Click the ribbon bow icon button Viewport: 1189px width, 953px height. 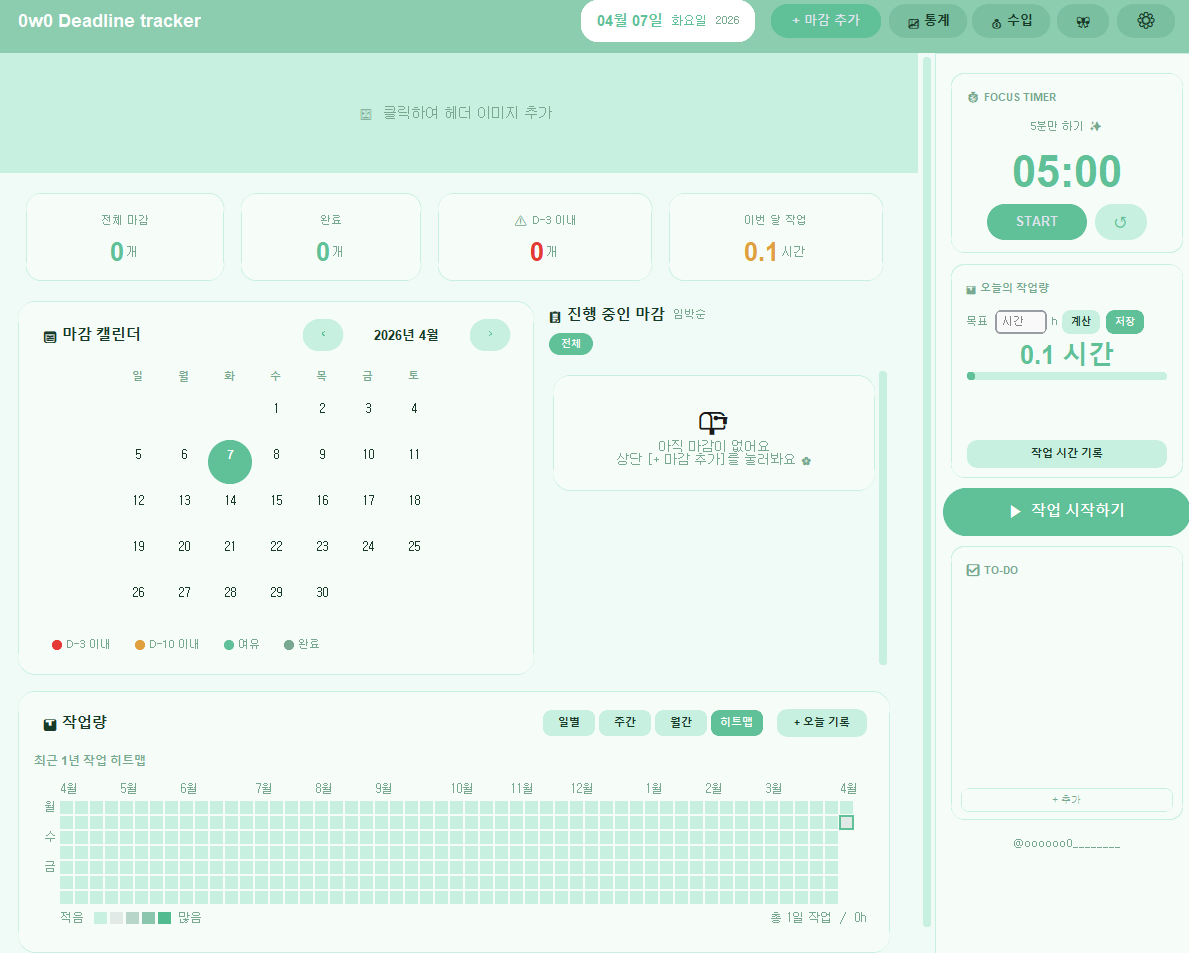[1083, 20]
